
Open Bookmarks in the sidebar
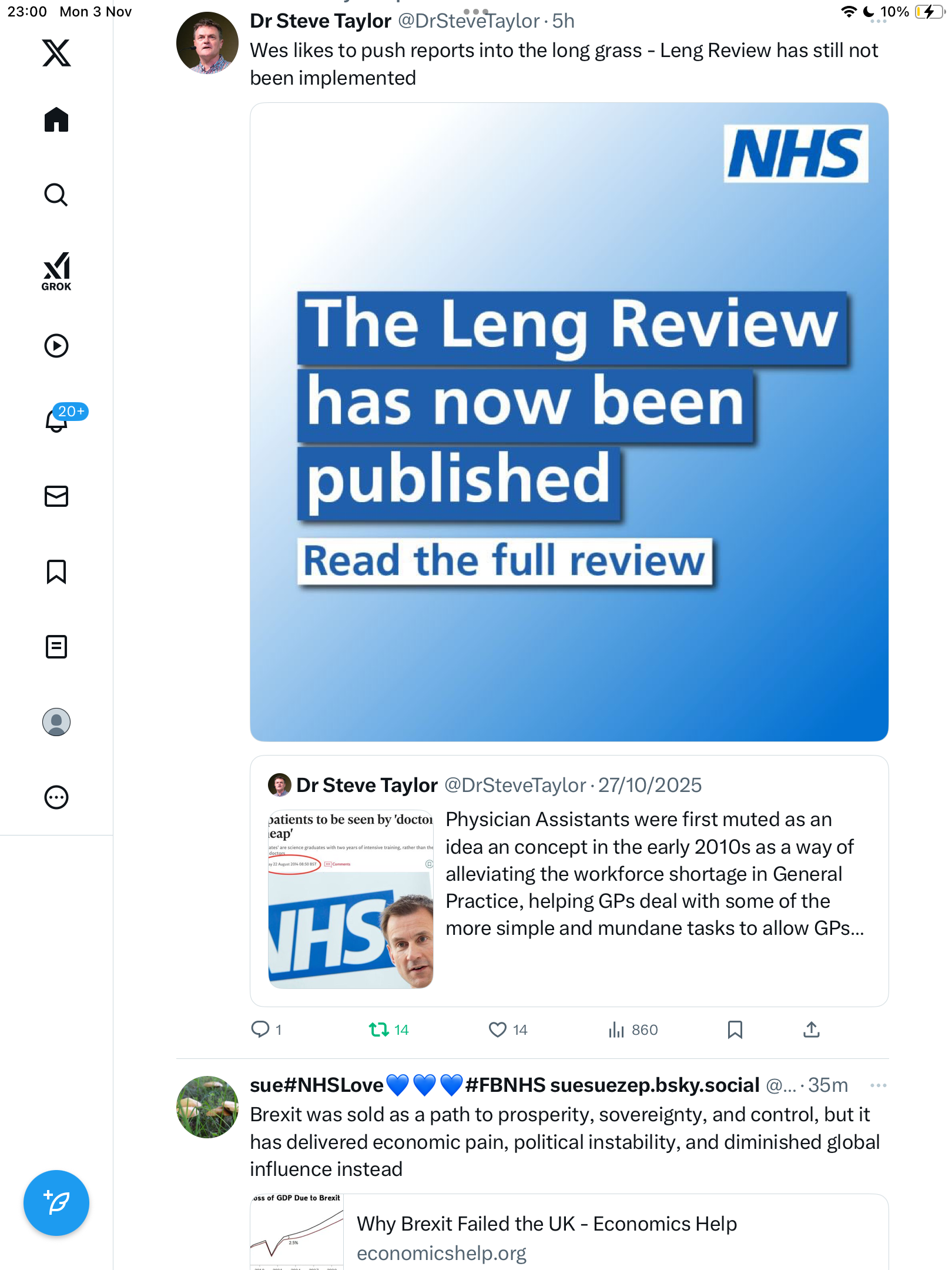[56, 571]
